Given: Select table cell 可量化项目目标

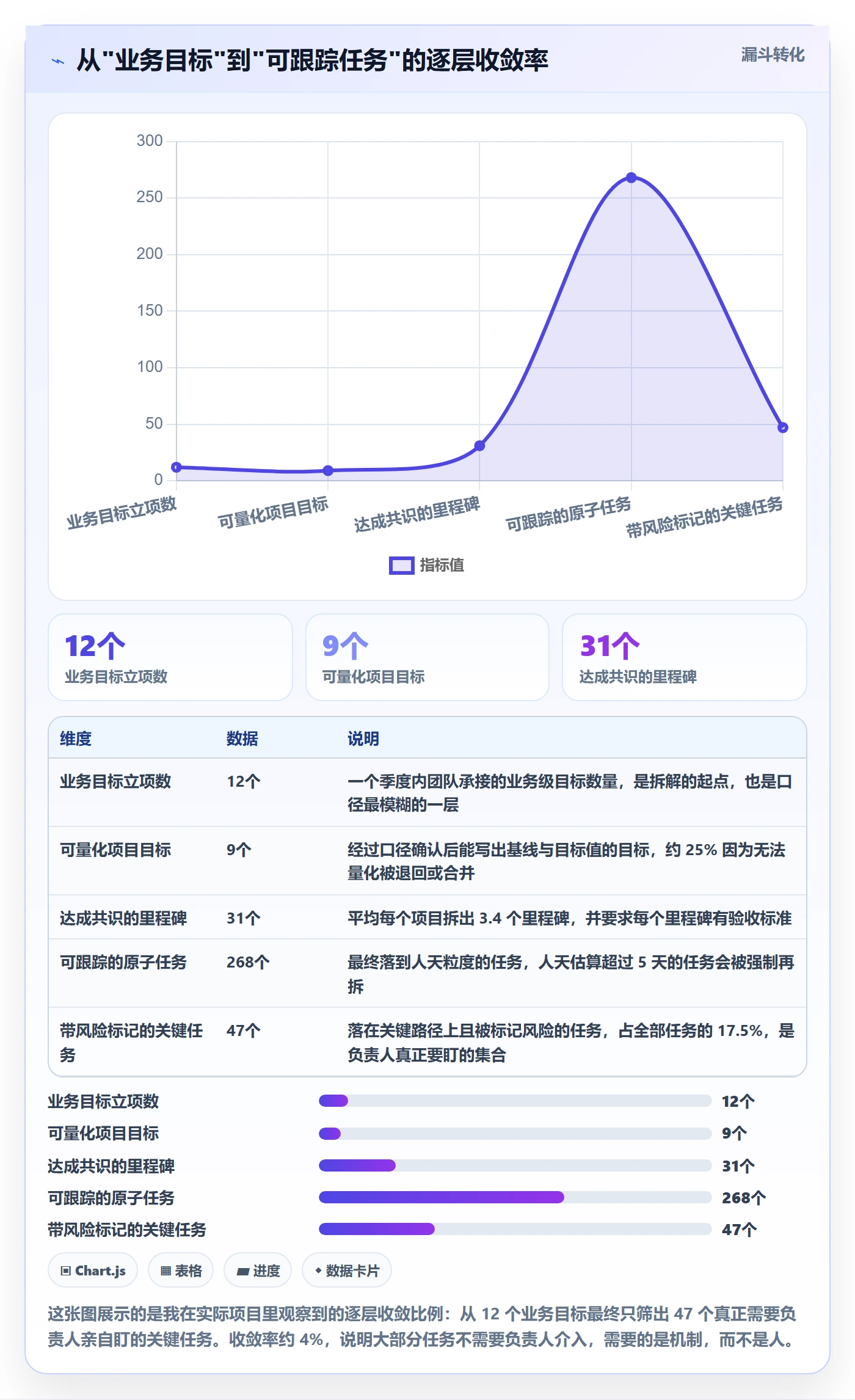Looking at the screenshot, I should point(115,850).
